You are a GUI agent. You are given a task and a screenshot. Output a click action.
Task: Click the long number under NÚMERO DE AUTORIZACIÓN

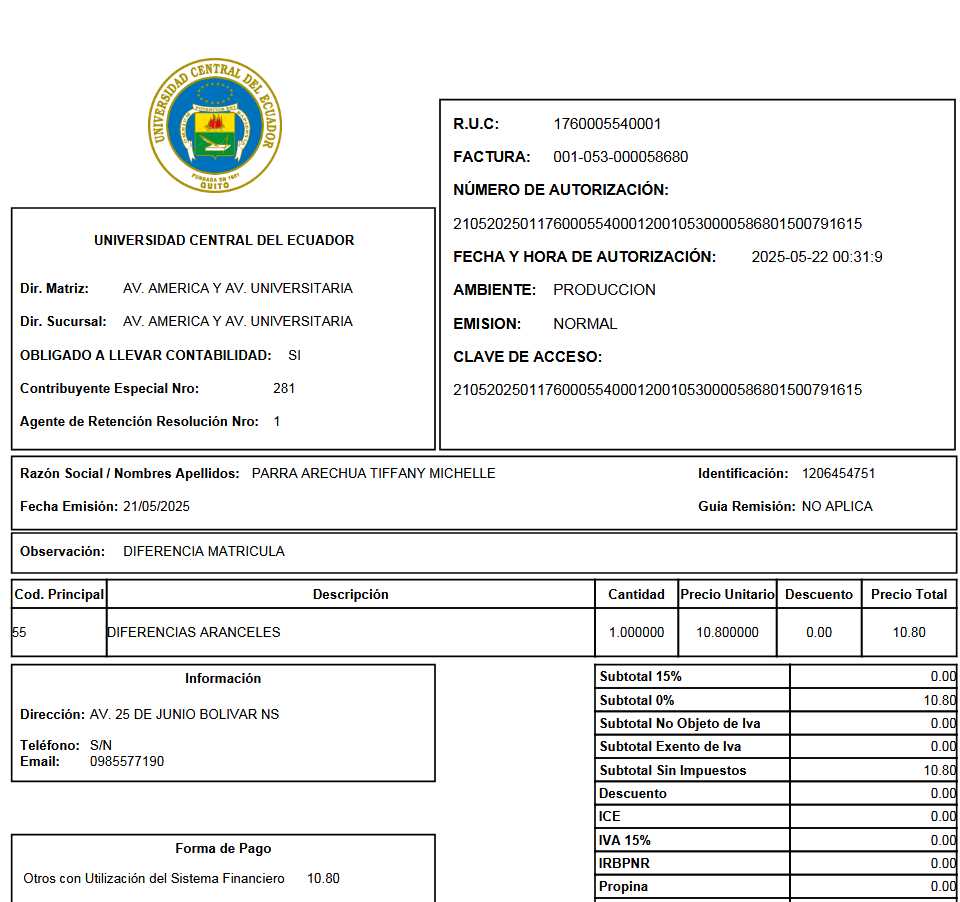tap(658, 224)
